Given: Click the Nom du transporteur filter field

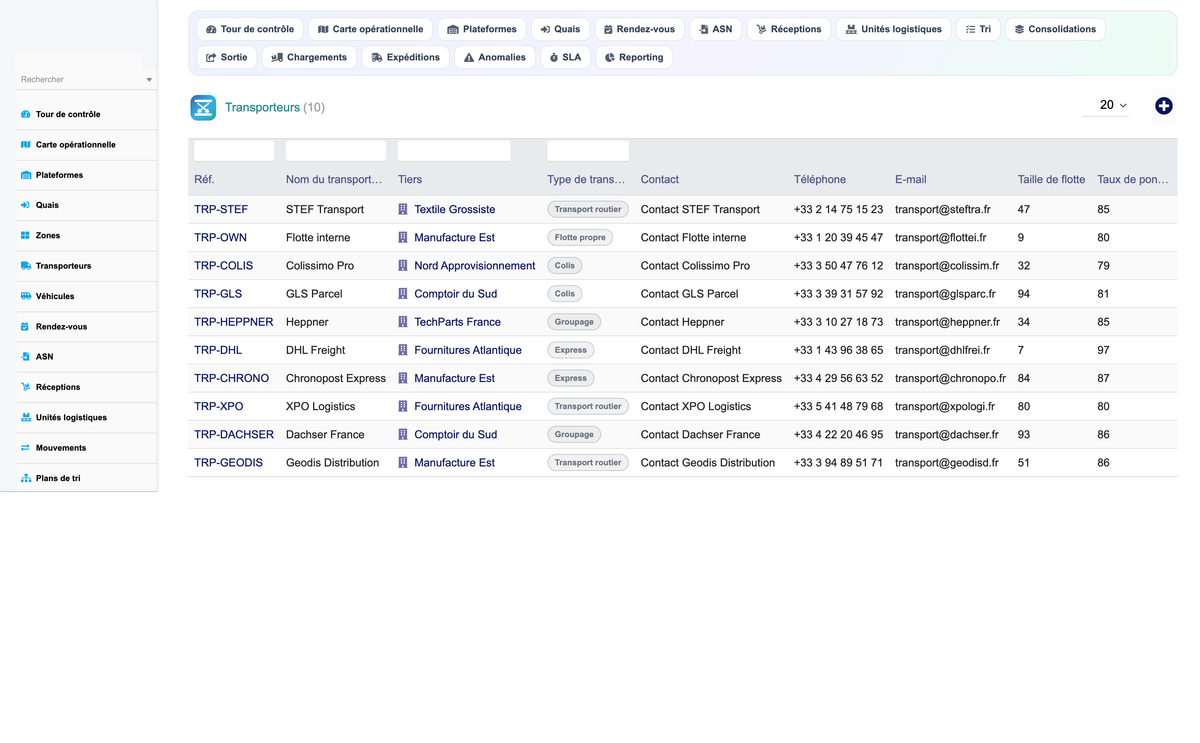Looking at the screenshot, I should [x=336, y=151].
